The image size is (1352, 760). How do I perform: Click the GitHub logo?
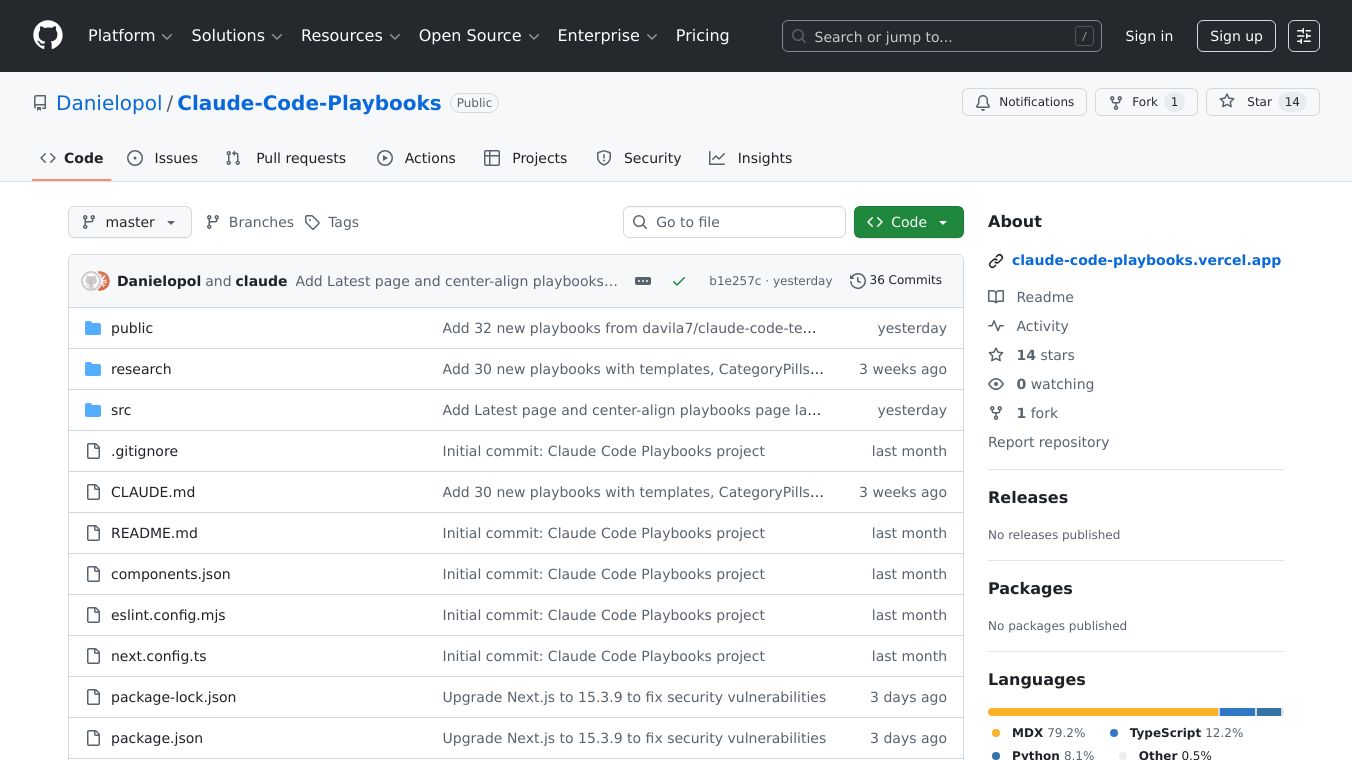[x=47, y=35]
